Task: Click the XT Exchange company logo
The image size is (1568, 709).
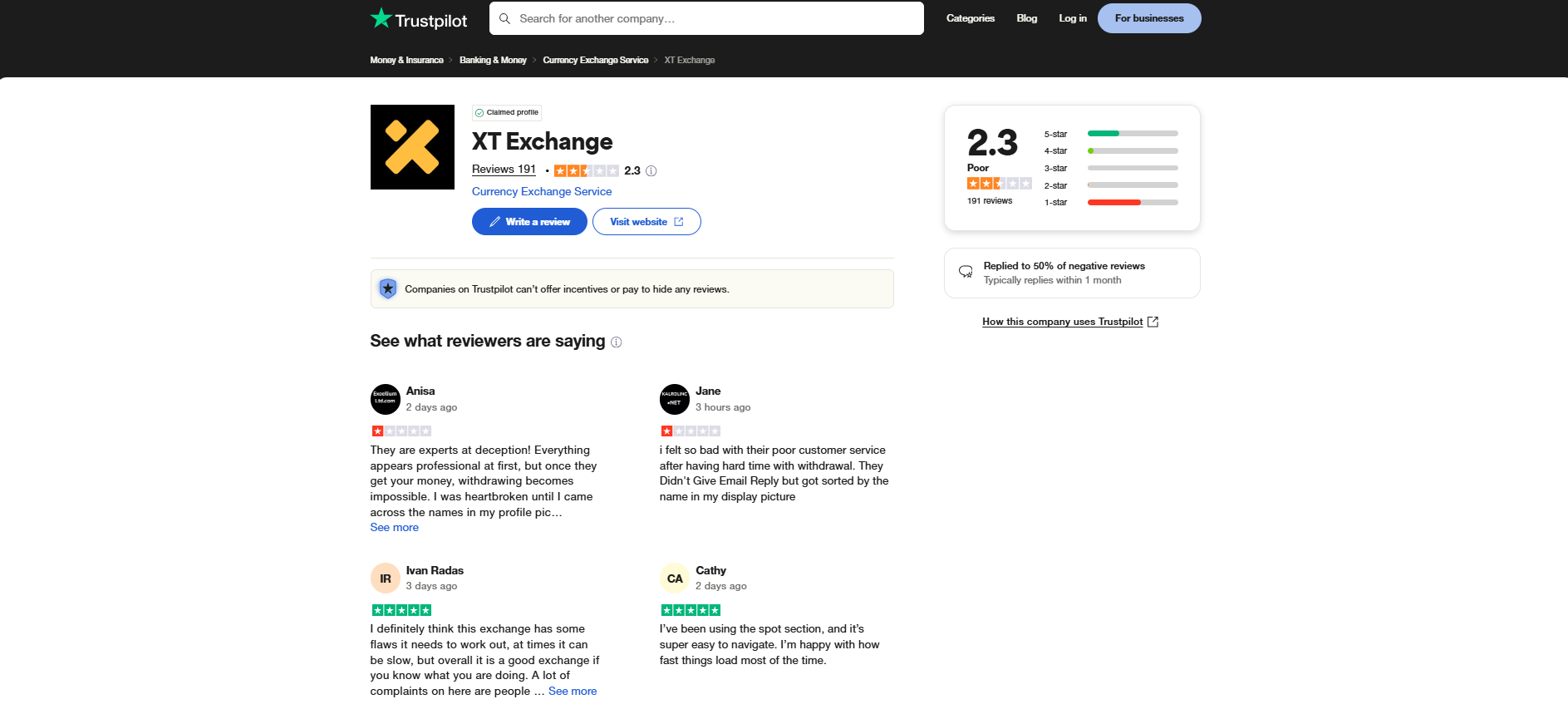Action: coord(412,147)
